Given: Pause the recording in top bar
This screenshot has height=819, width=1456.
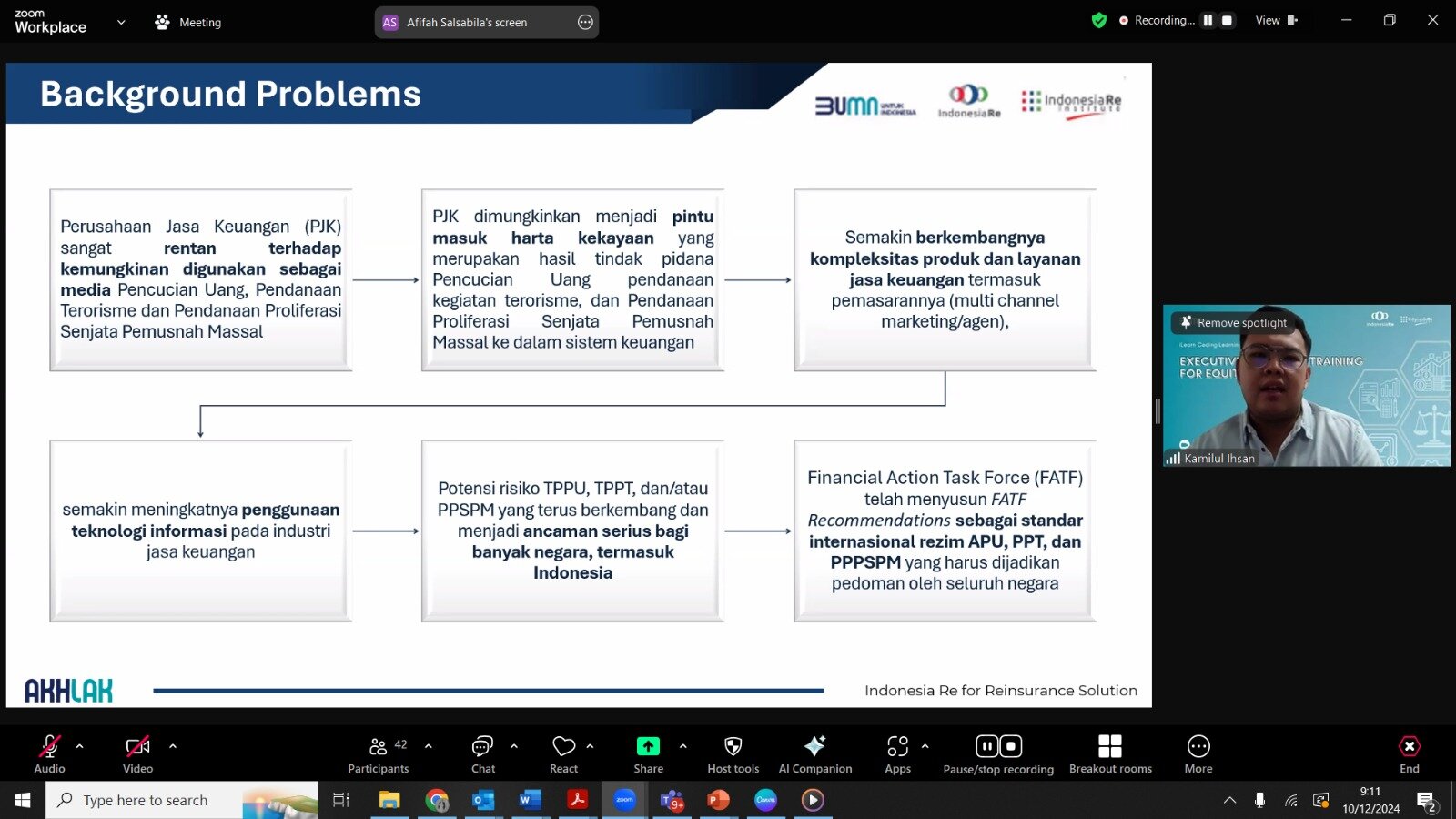Looking at the screenshot, I should pyautogui.click(x=1208, y=20).
